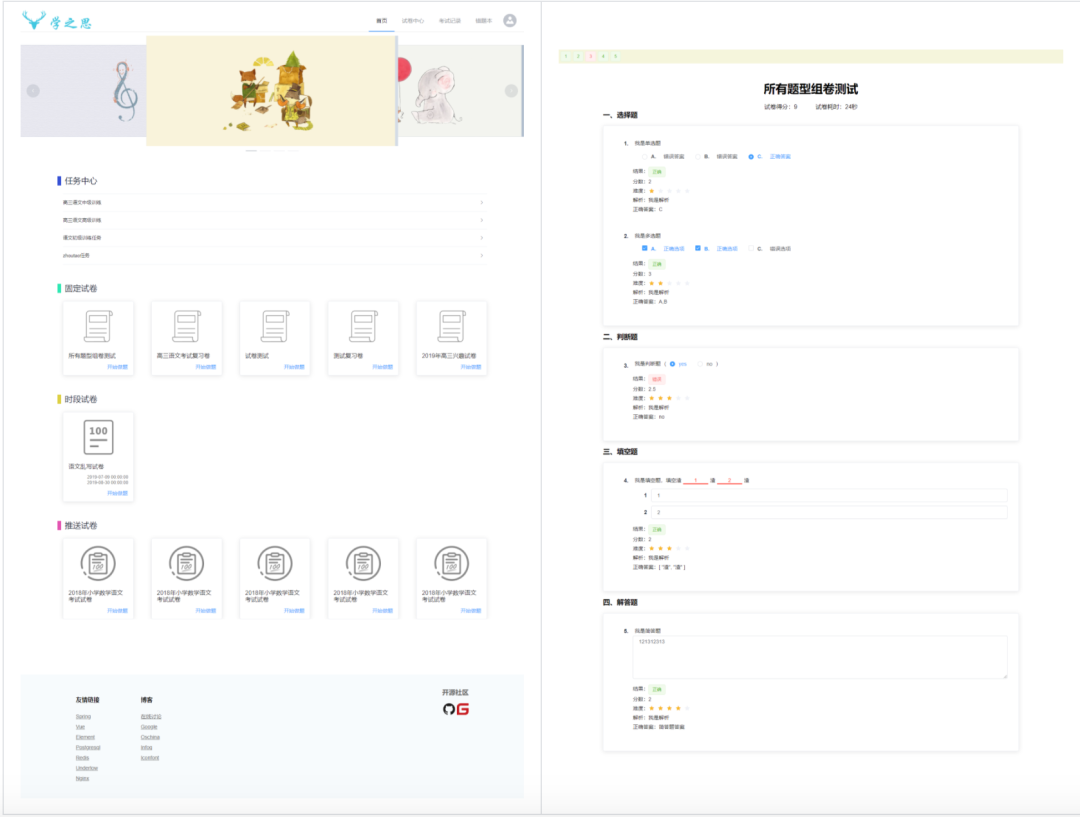Open the user avatar menu
This screenshot has width=1080, height=817.
[510, 21]
